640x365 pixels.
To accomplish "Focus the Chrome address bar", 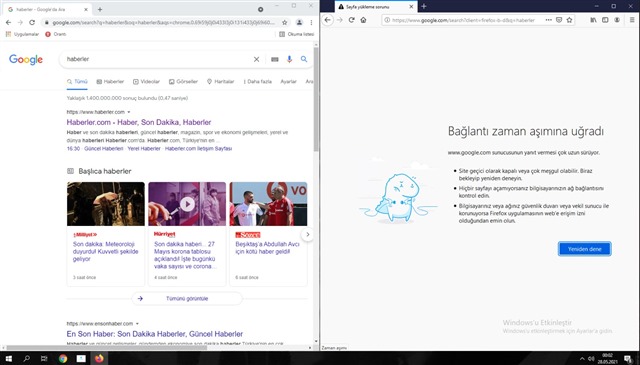I will pos(163,22).
